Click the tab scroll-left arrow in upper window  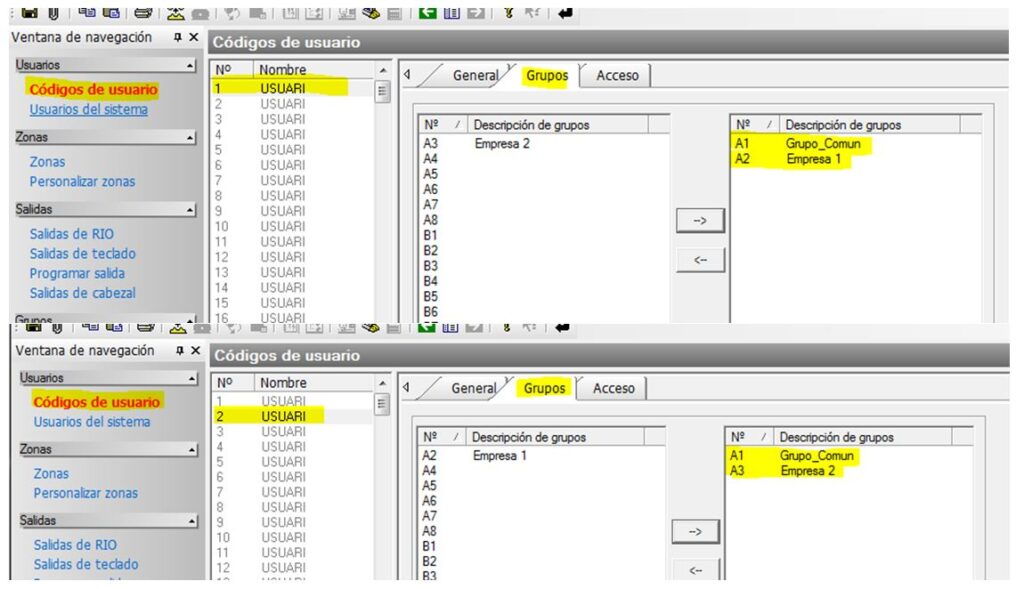(x=407, y=74)
